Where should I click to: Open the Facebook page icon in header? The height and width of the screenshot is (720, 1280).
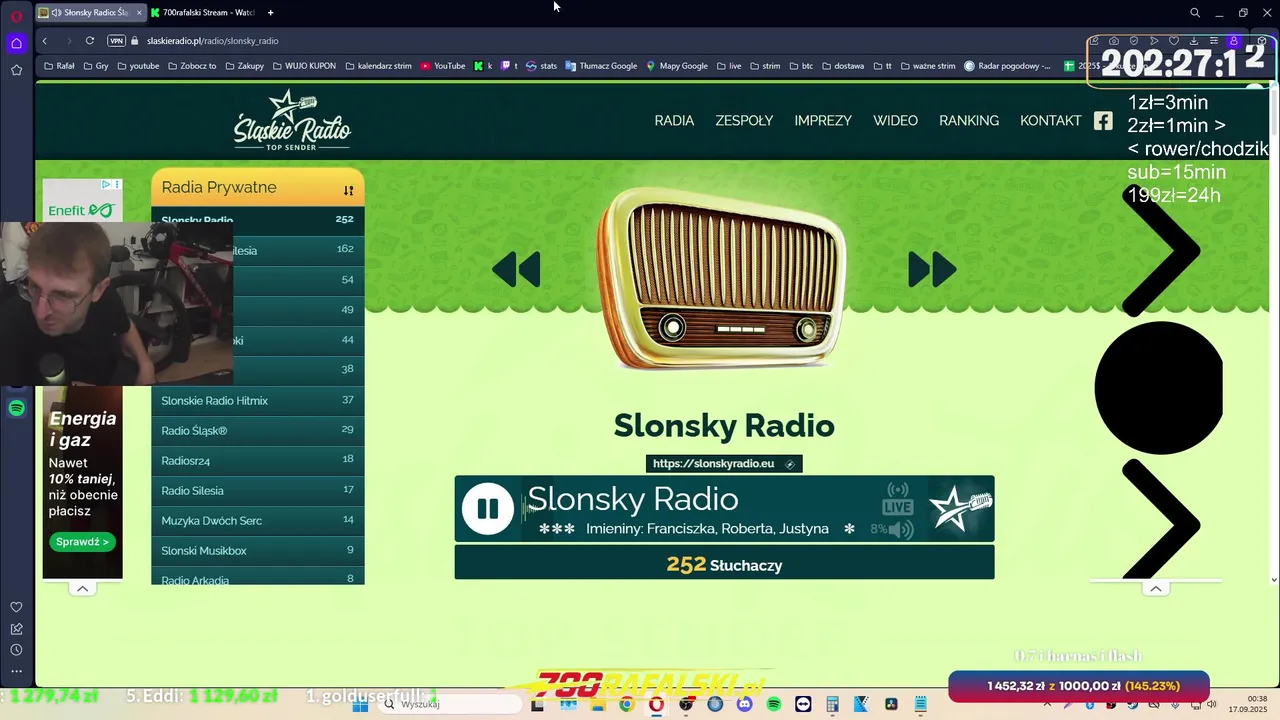(x=1103, y=120)
